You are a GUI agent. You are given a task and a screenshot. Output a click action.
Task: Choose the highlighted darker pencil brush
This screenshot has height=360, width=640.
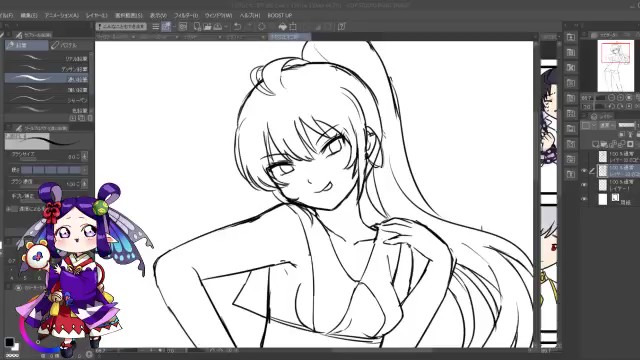tap(47, 79)
